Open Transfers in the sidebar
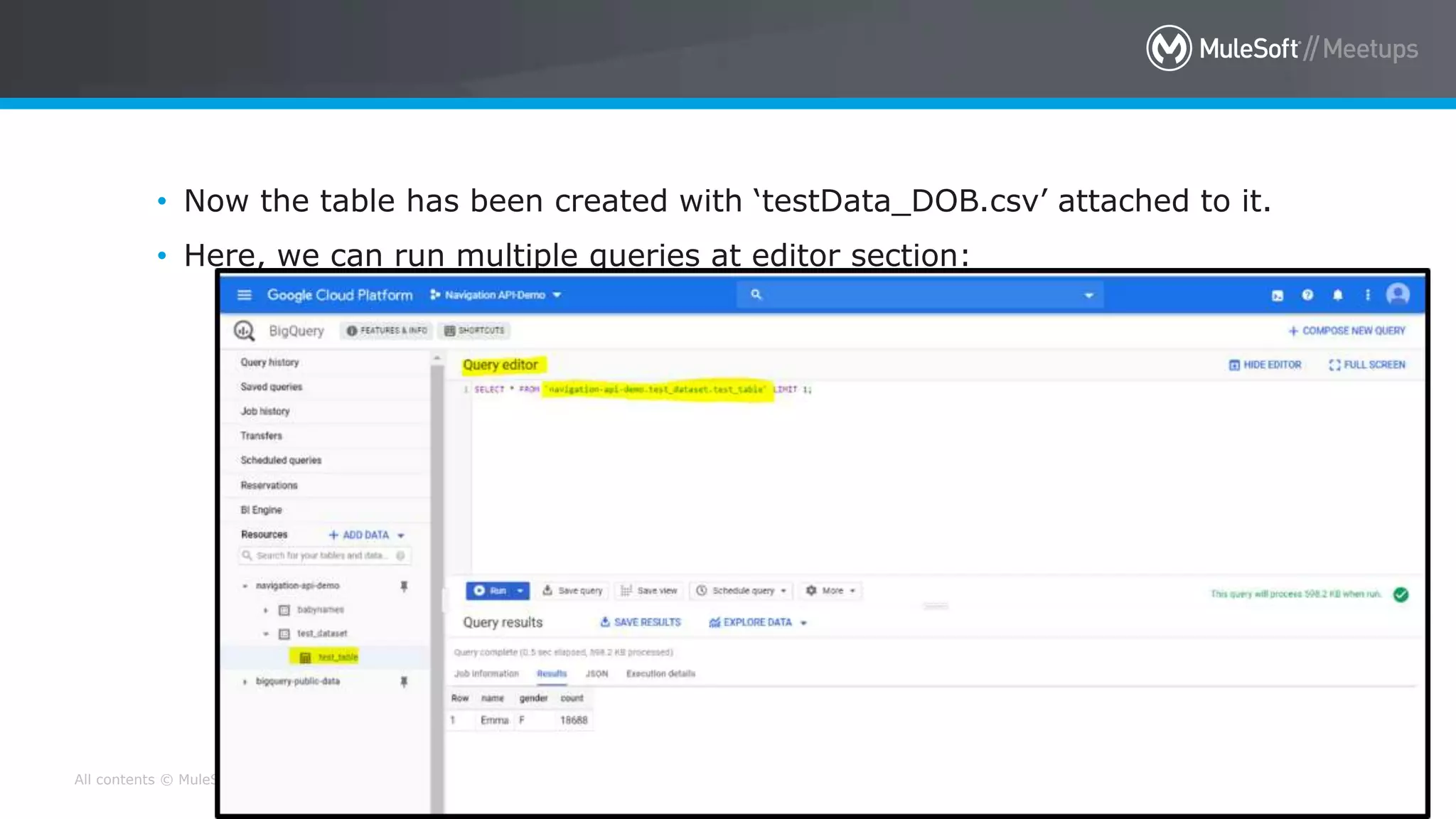 261,436
